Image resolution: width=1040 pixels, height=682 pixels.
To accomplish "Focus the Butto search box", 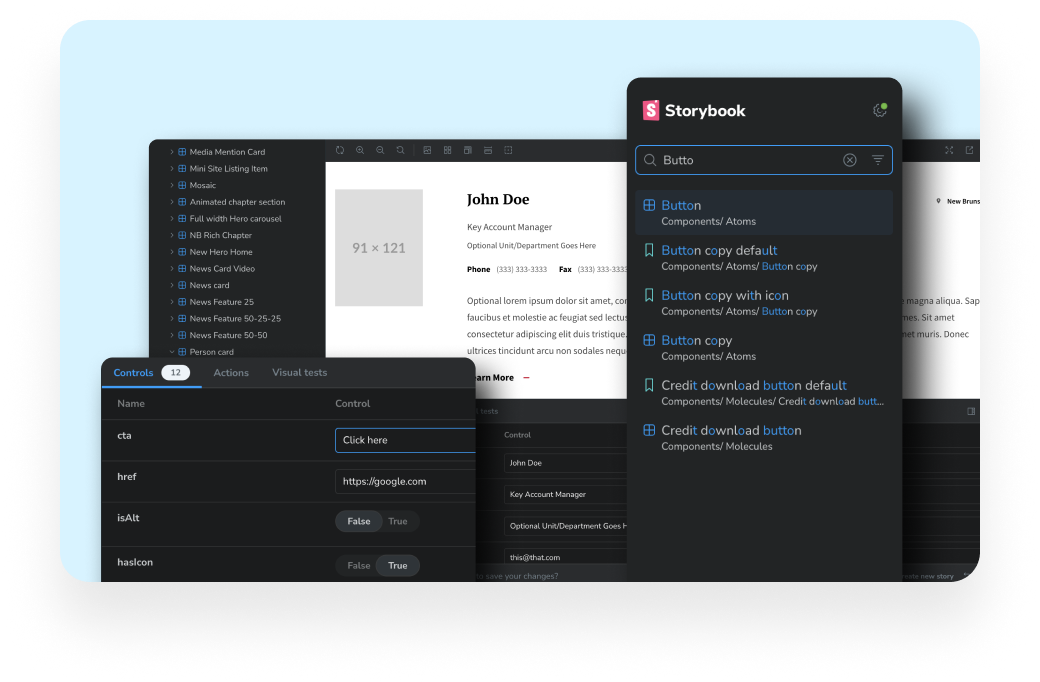I will pos(764,160).
